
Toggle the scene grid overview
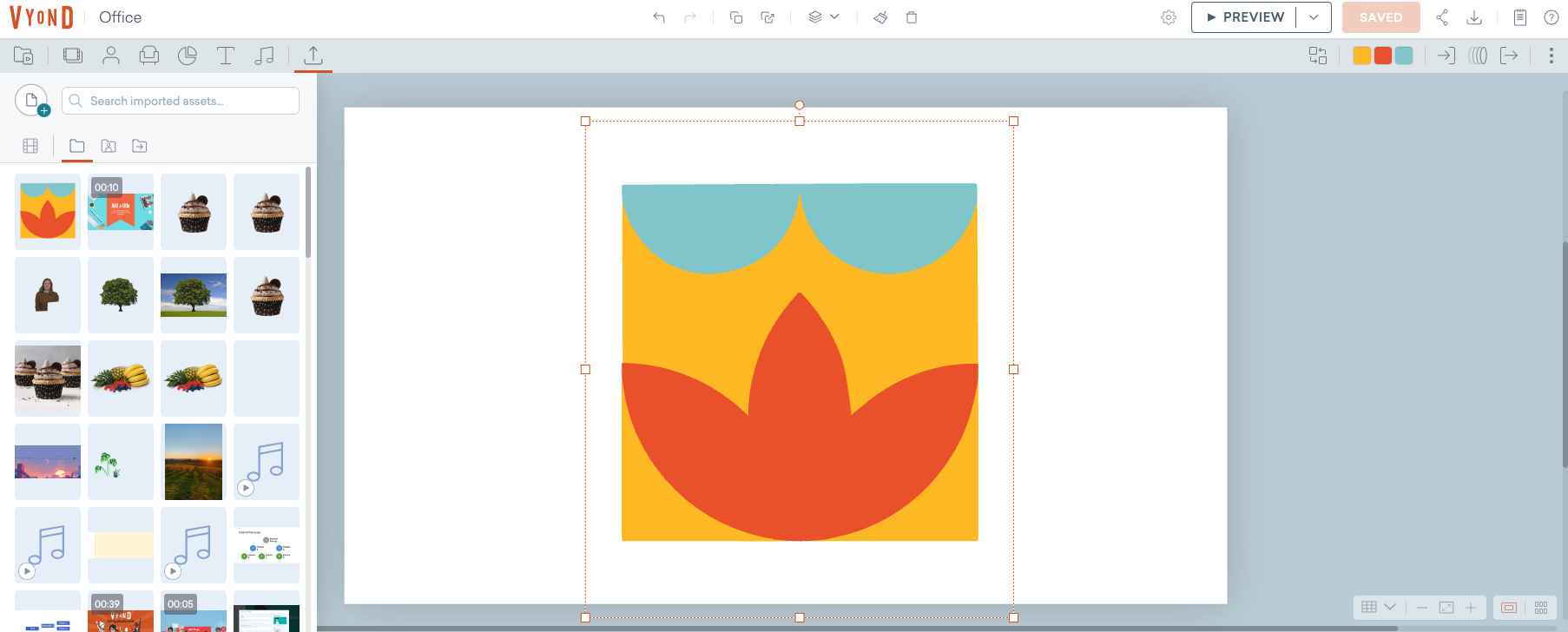(1541, 607)
